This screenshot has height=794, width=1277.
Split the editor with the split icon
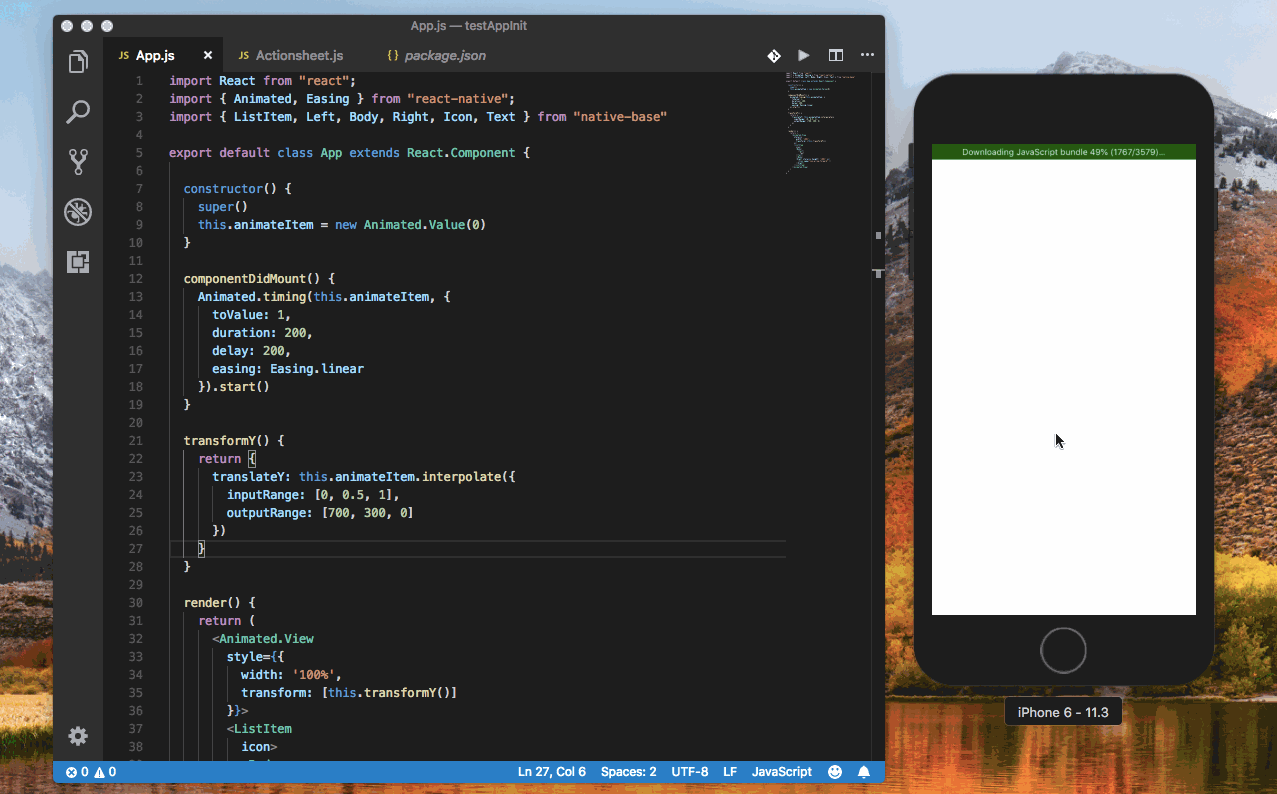pos(835,56)
